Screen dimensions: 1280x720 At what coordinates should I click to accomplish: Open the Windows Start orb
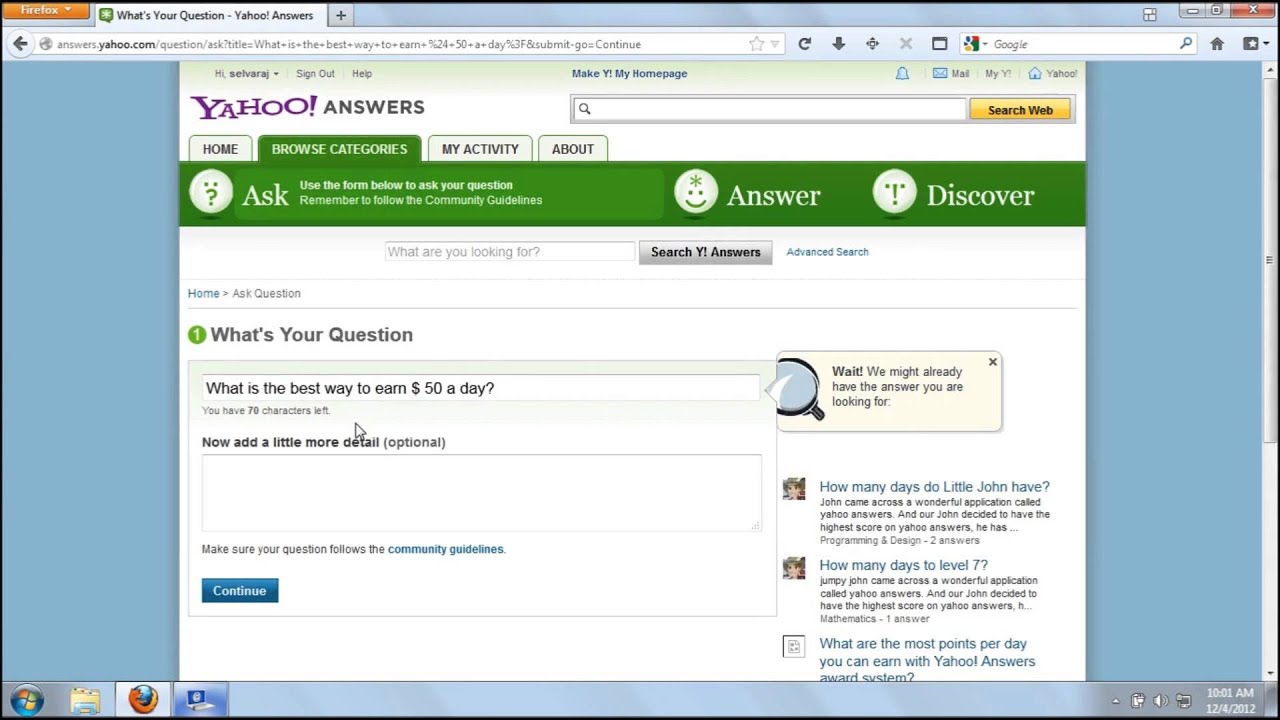pyautogui.click(x=27, y=699)
